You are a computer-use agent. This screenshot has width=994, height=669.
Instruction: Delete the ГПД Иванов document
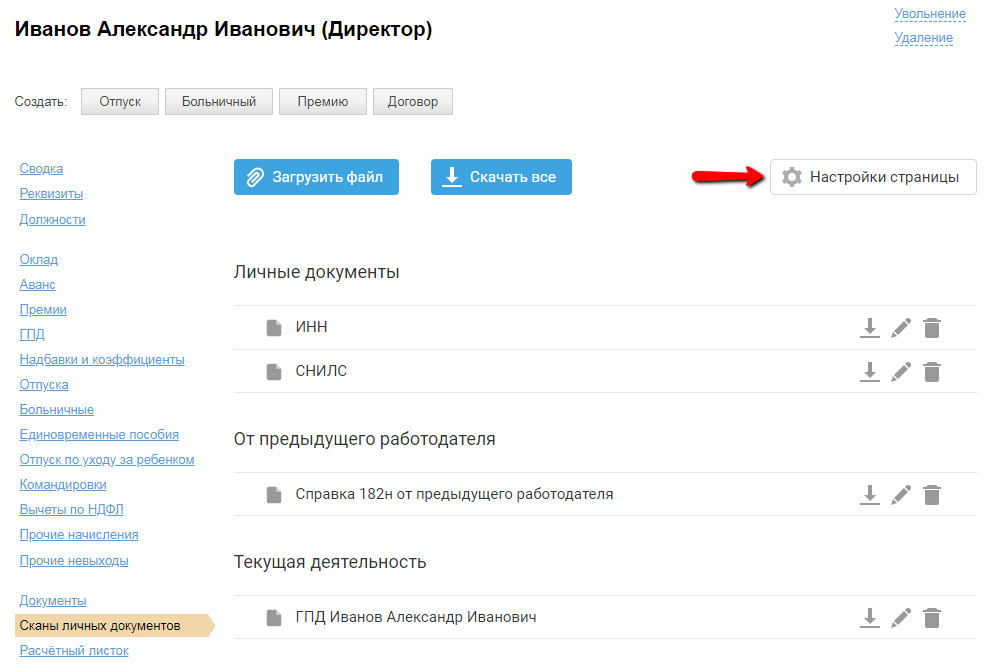[x=932, y=618]
